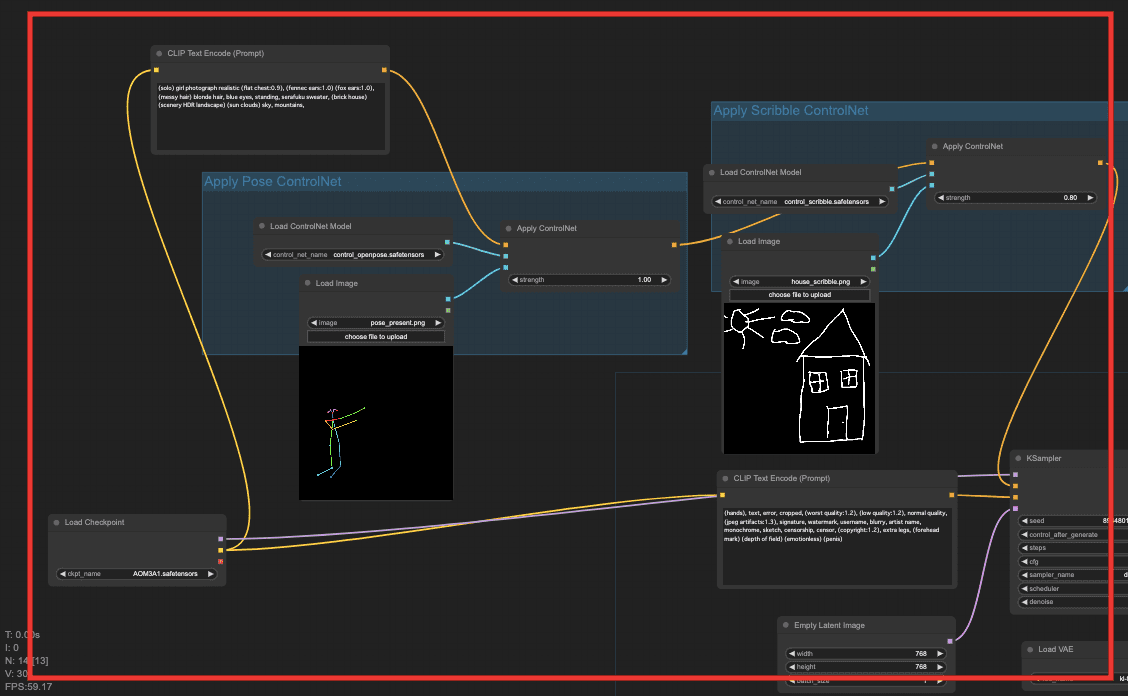Collapse the KSampler node dot

point(1018,458)
